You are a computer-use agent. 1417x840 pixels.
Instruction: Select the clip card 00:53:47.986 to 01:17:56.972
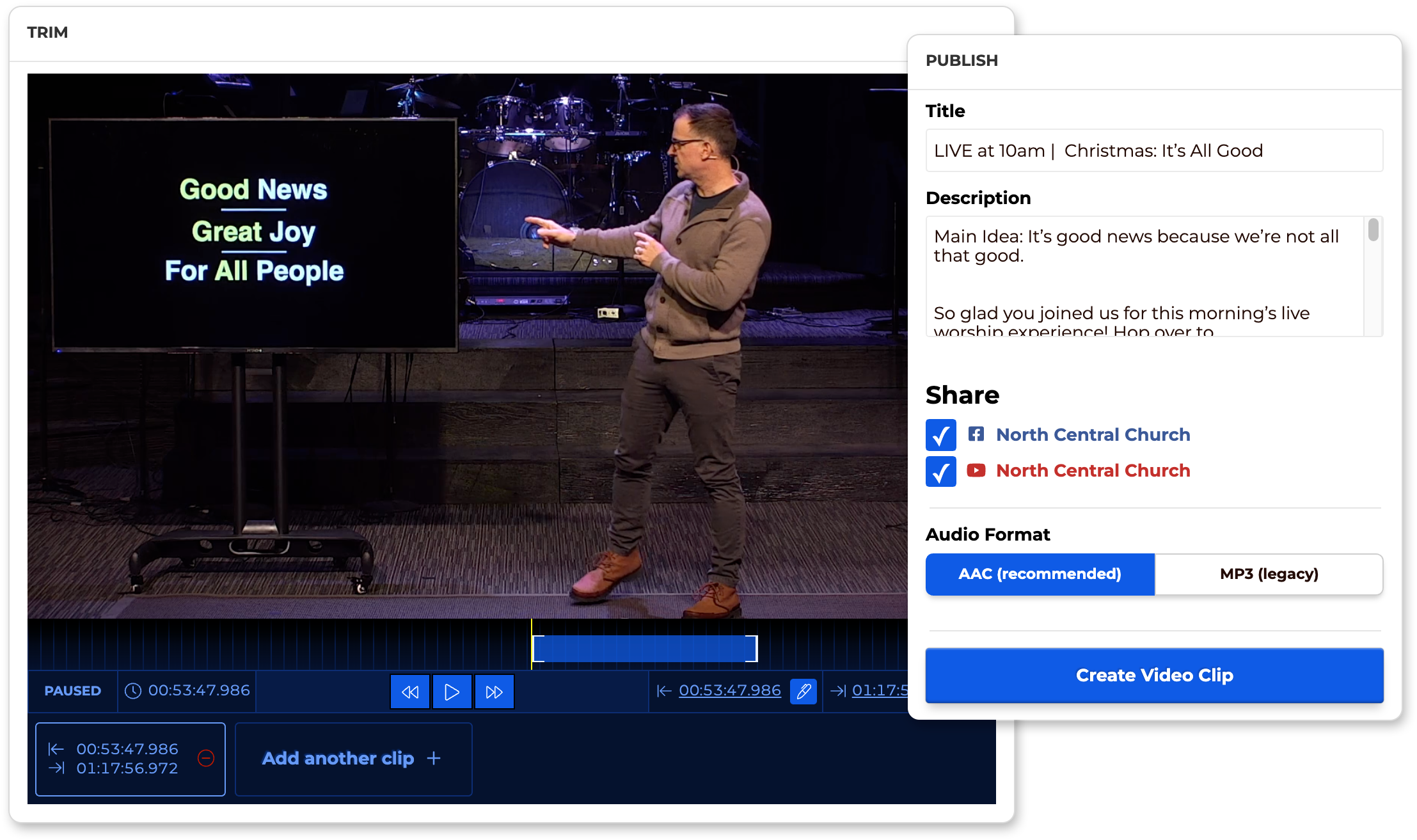click(131, 759)
